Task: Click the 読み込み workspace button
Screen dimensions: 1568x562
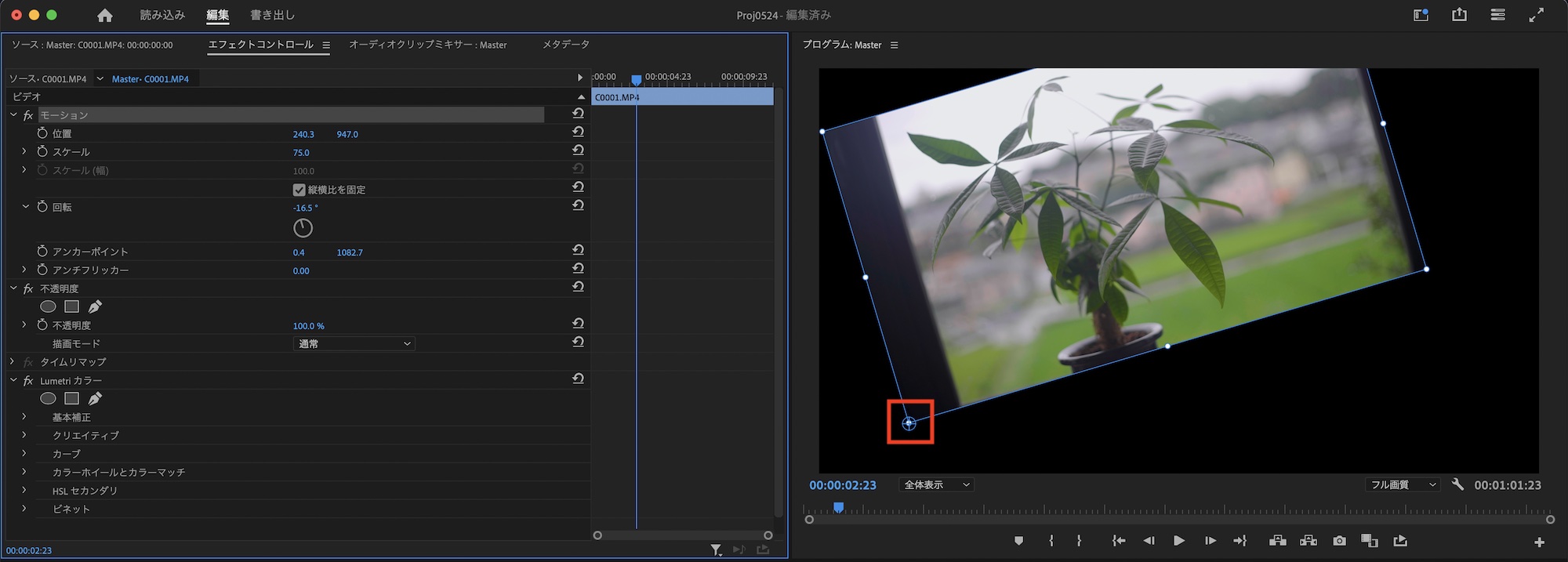Action: (162, 15)
